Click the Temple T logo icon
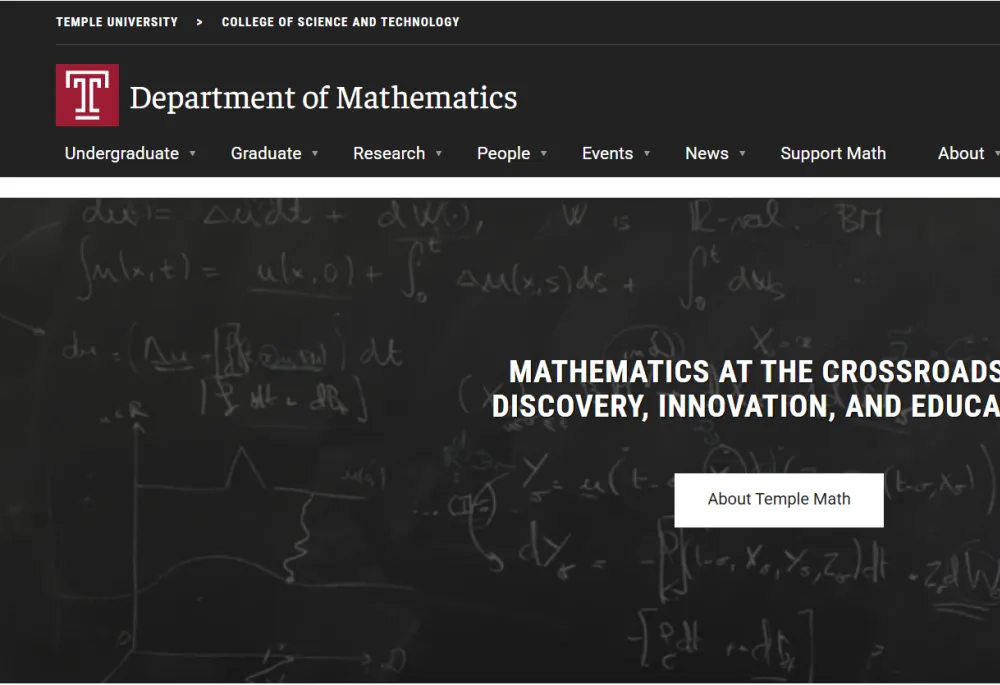Viewport: 1000px width, 685px height. click(87, 95)
